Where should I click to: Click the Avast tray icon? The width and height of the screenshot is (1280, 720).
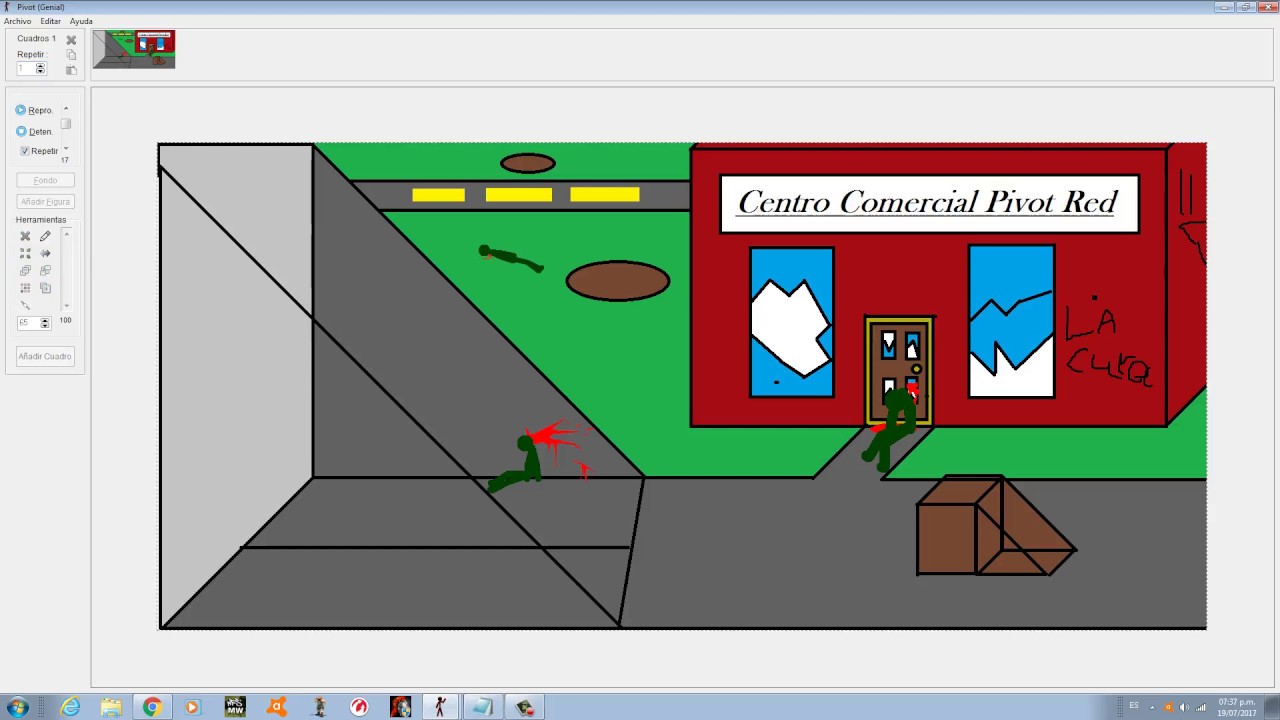point(1168,707)
